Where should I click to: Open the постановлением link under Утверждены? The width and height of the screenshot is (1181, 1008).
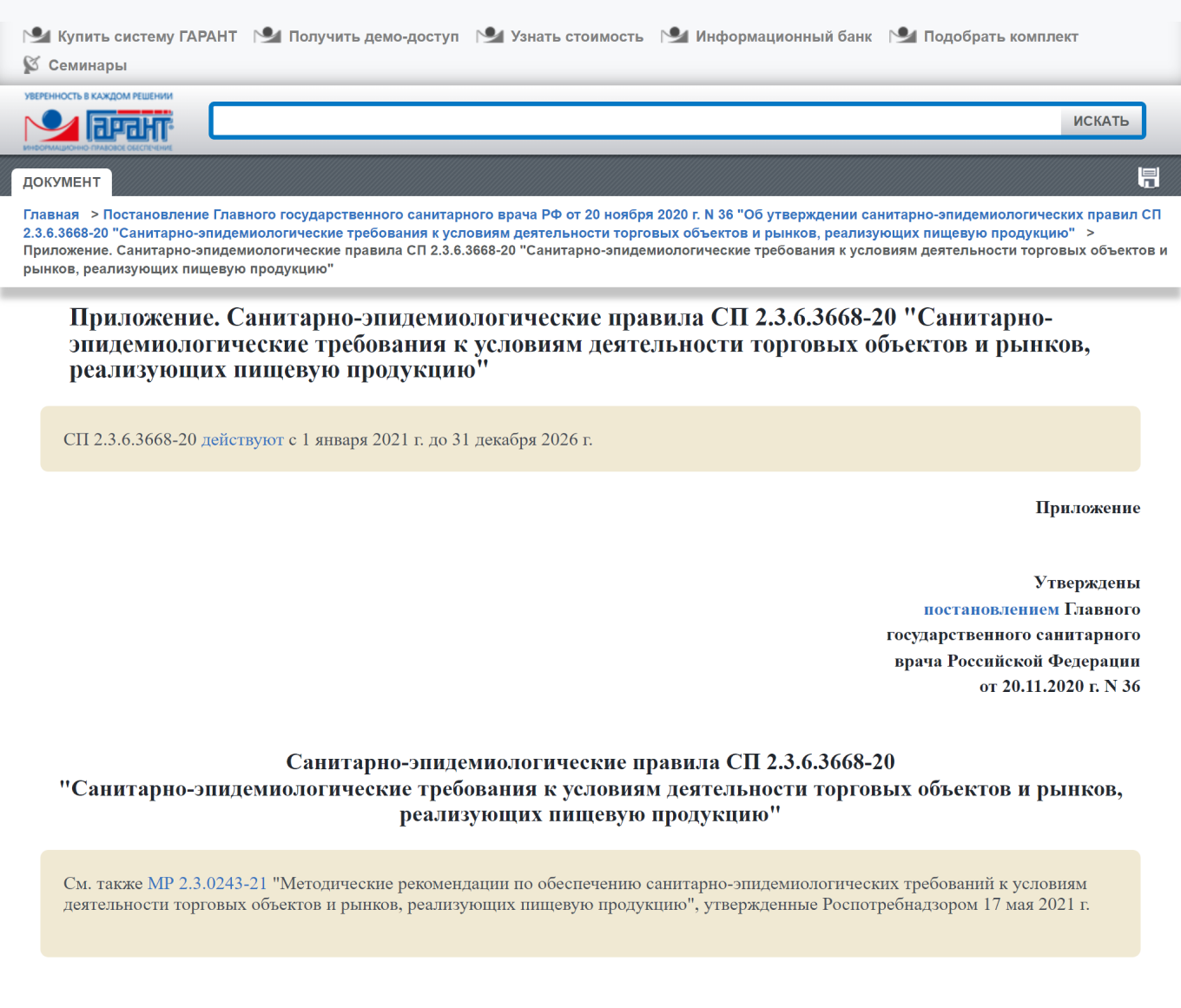click(991, 609)
